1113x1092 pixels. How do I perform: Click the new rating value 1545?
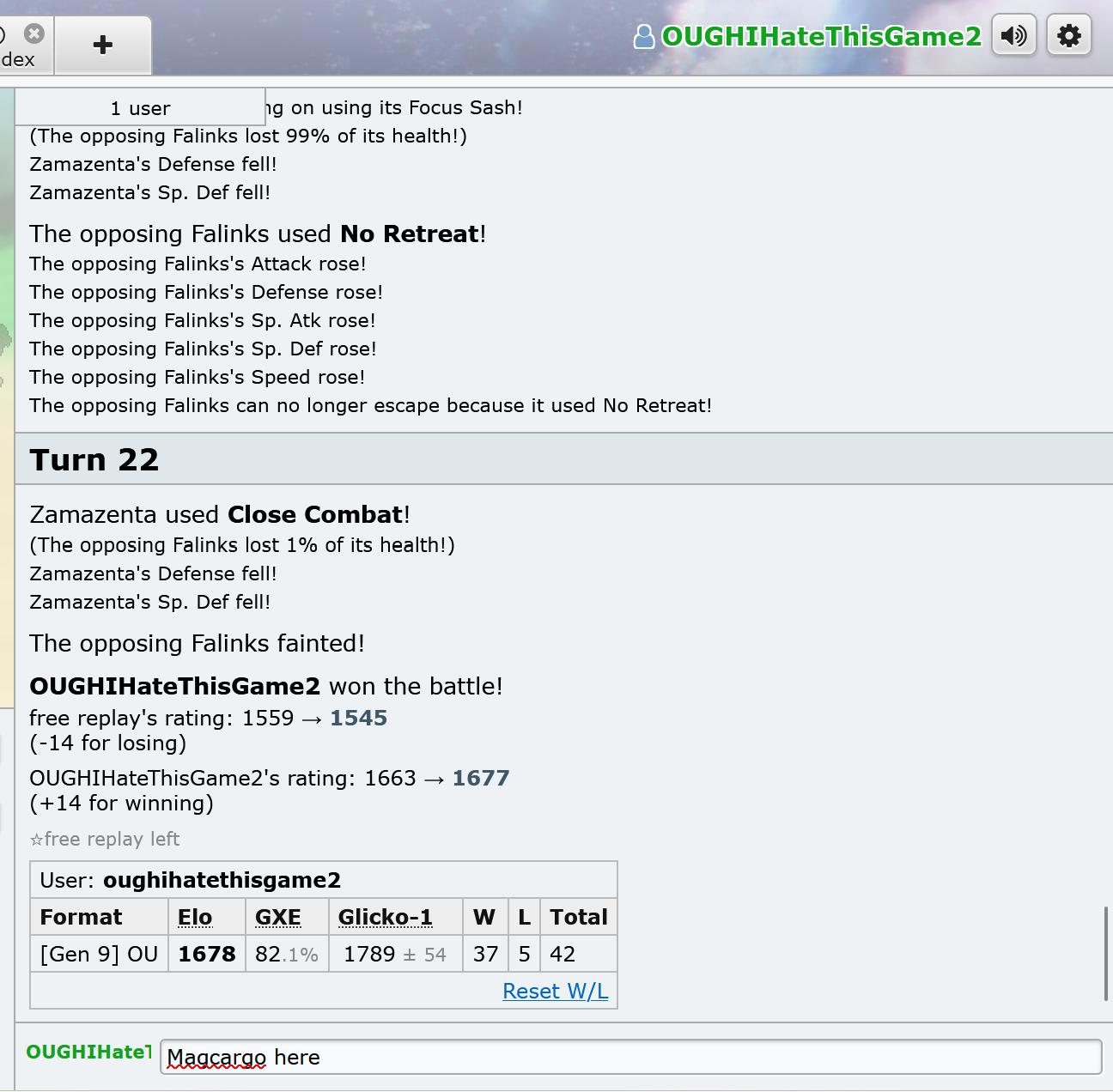click(x=359, y=718)
